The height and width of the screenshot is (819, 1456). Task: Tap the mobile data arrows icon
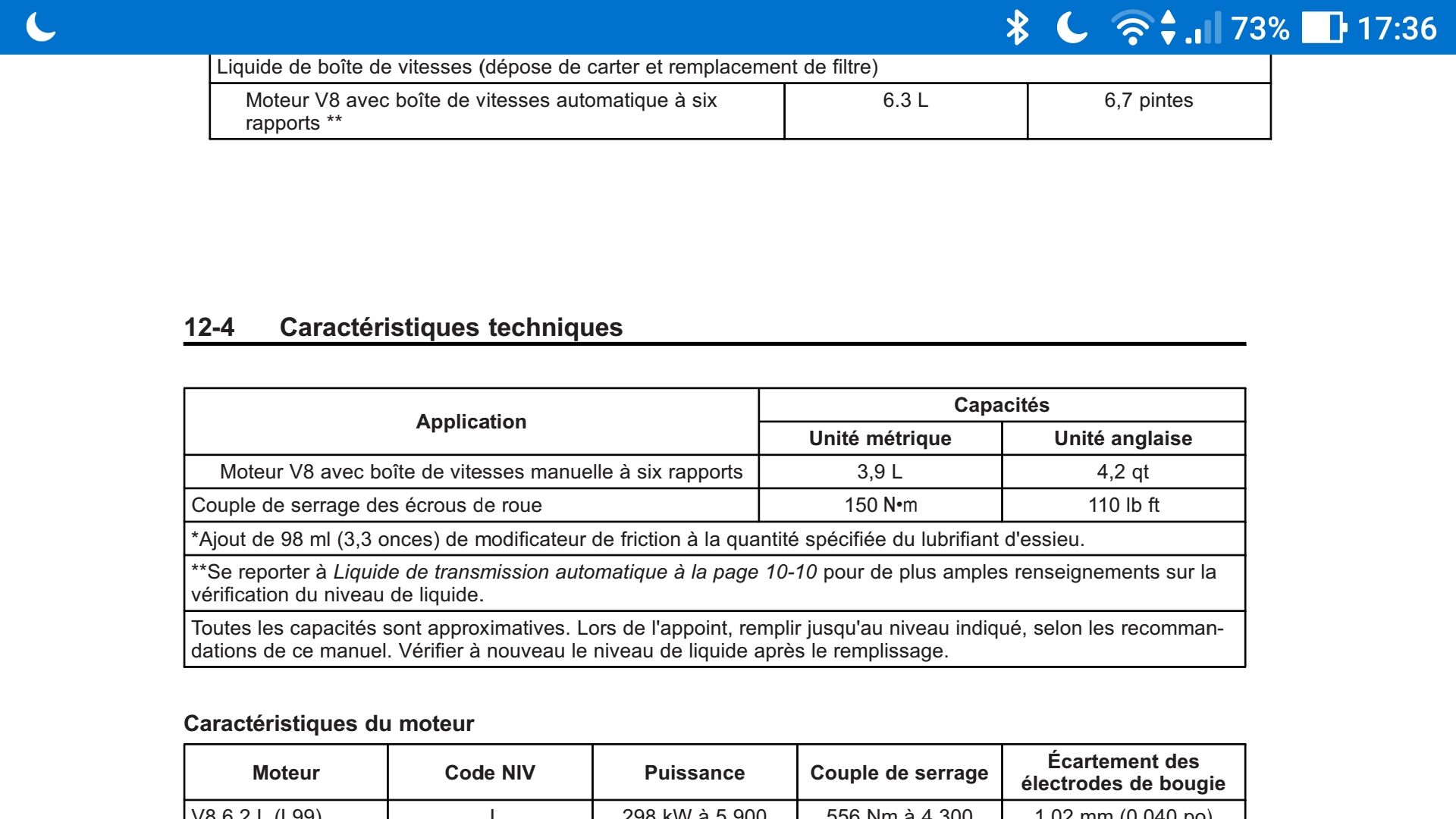click(1168, 28)
